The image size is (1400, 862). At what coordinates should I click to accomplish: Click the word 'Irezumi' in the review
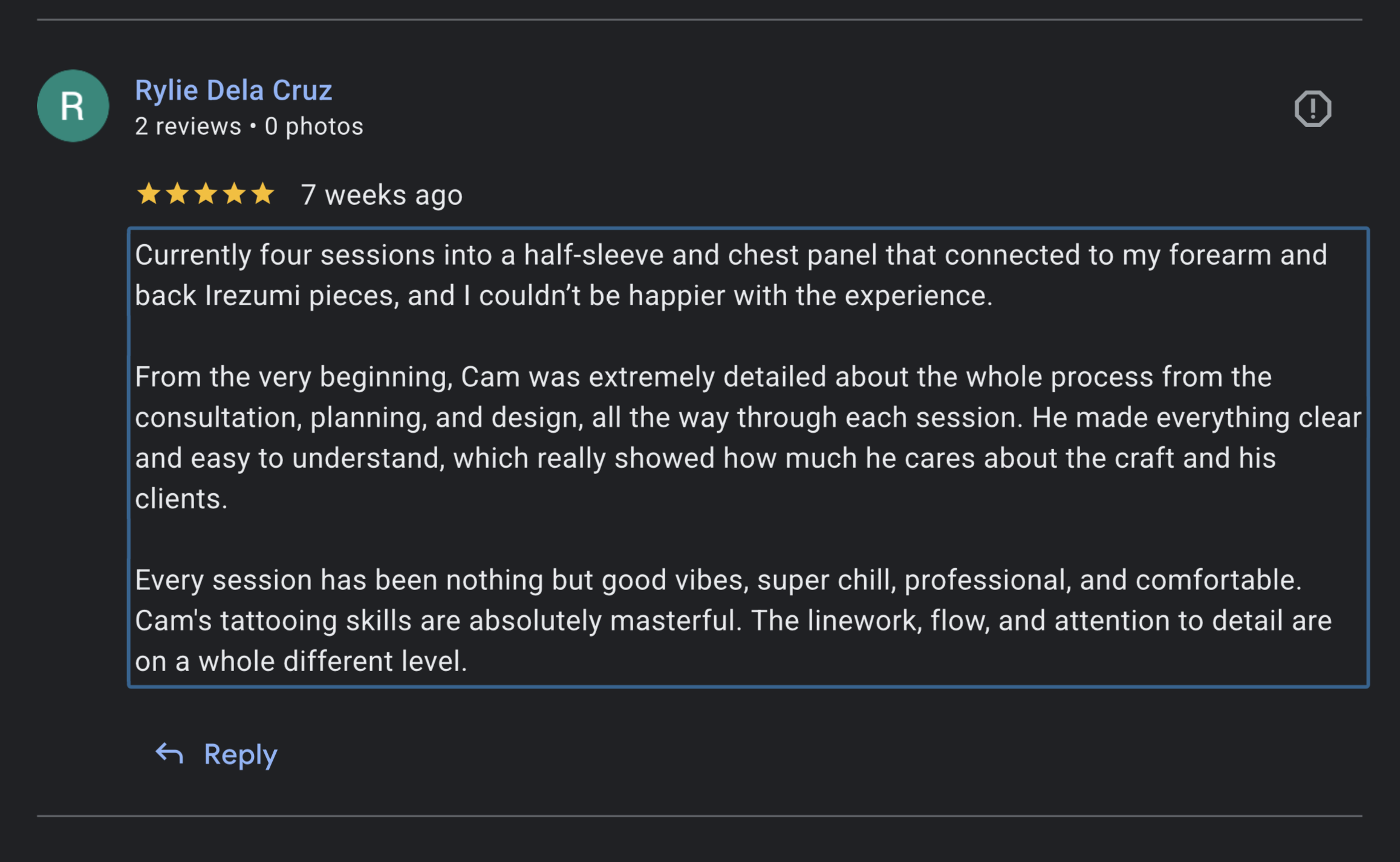(252, 296)
